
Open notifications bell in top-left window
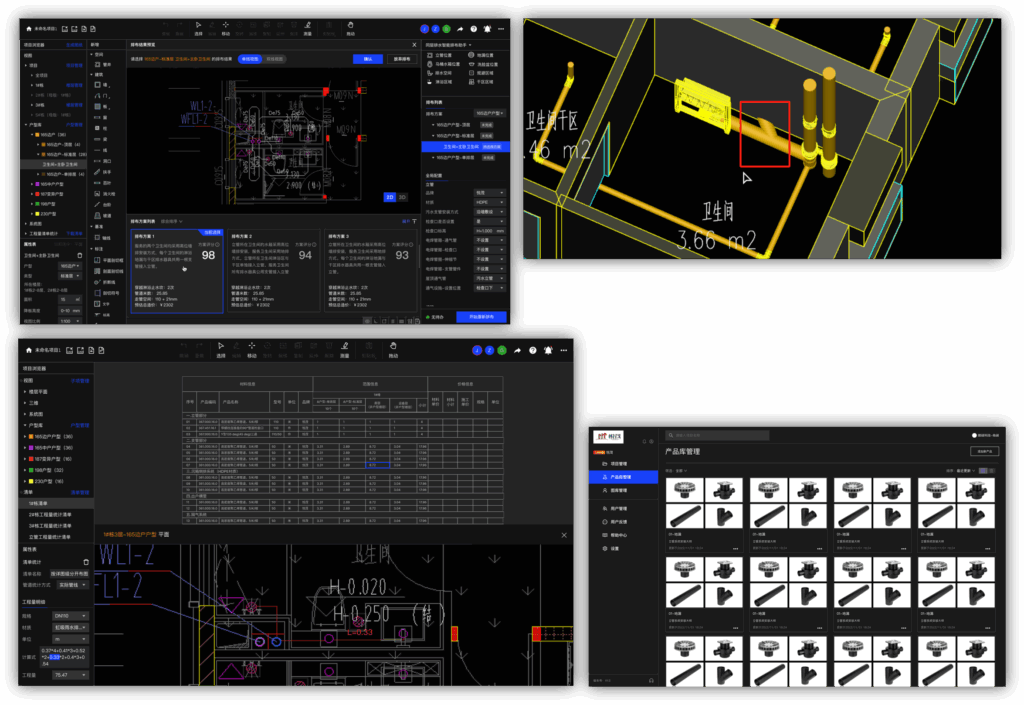point(487,30)
